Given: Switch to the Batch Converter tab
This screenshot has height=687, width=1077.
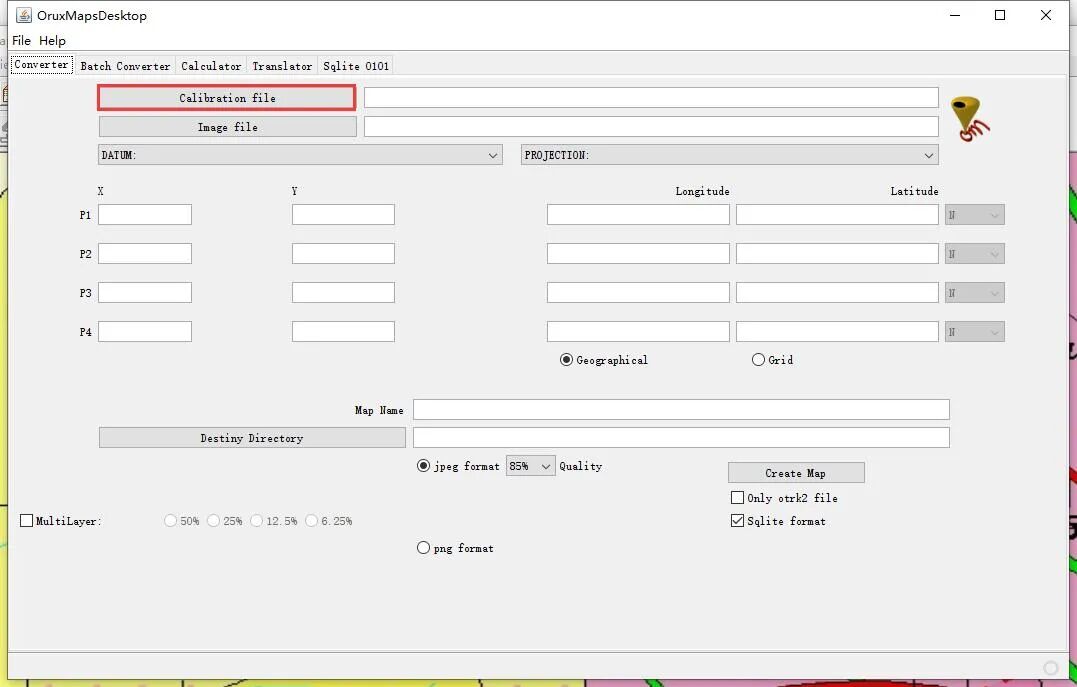Looking at the screenshot, I should pyautogui.click(x=125, y=66).
